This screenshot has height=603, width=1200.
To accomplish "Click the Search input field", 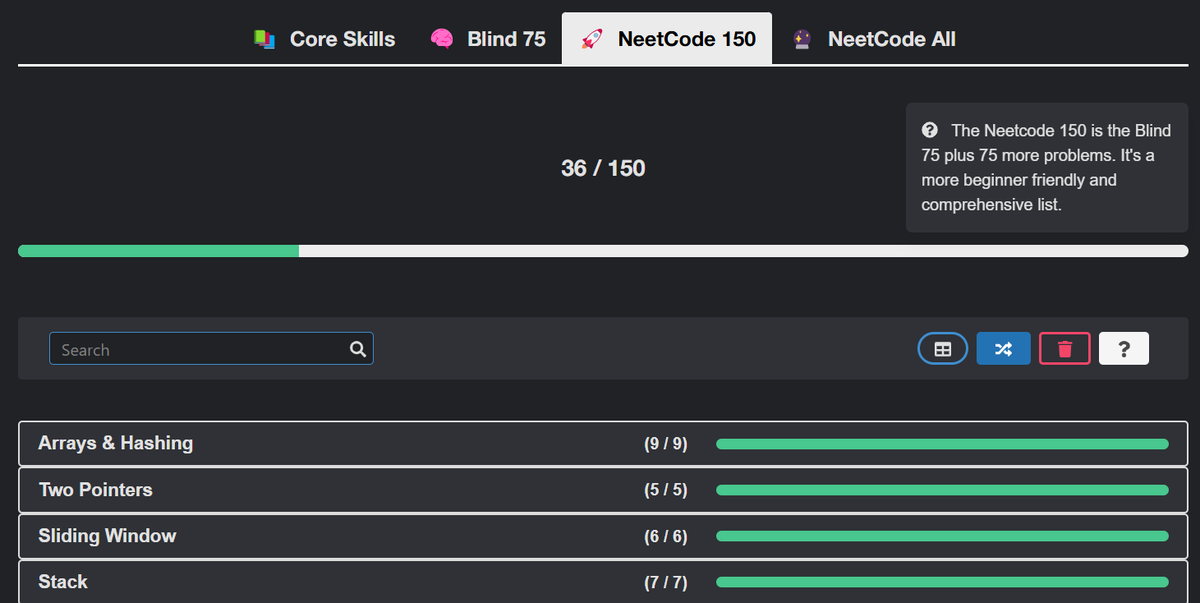I will pyautogui.click(x=211, y=349).
